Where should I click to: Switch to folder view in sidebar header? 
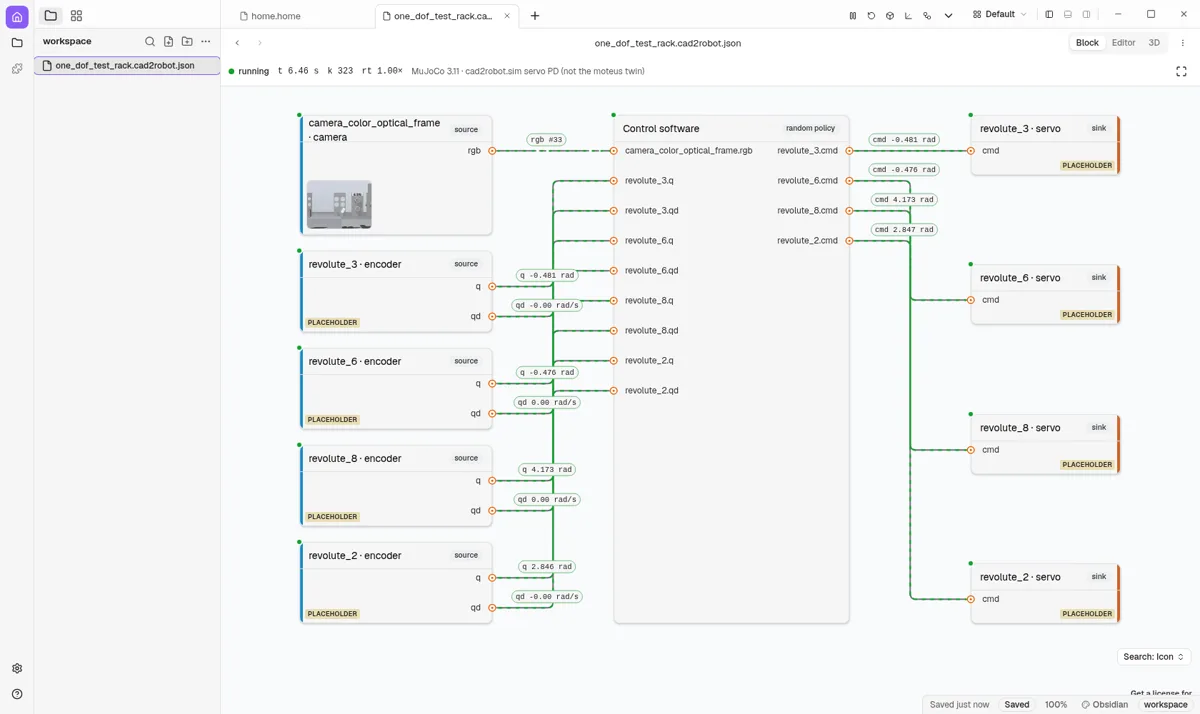tap(51, 16)
